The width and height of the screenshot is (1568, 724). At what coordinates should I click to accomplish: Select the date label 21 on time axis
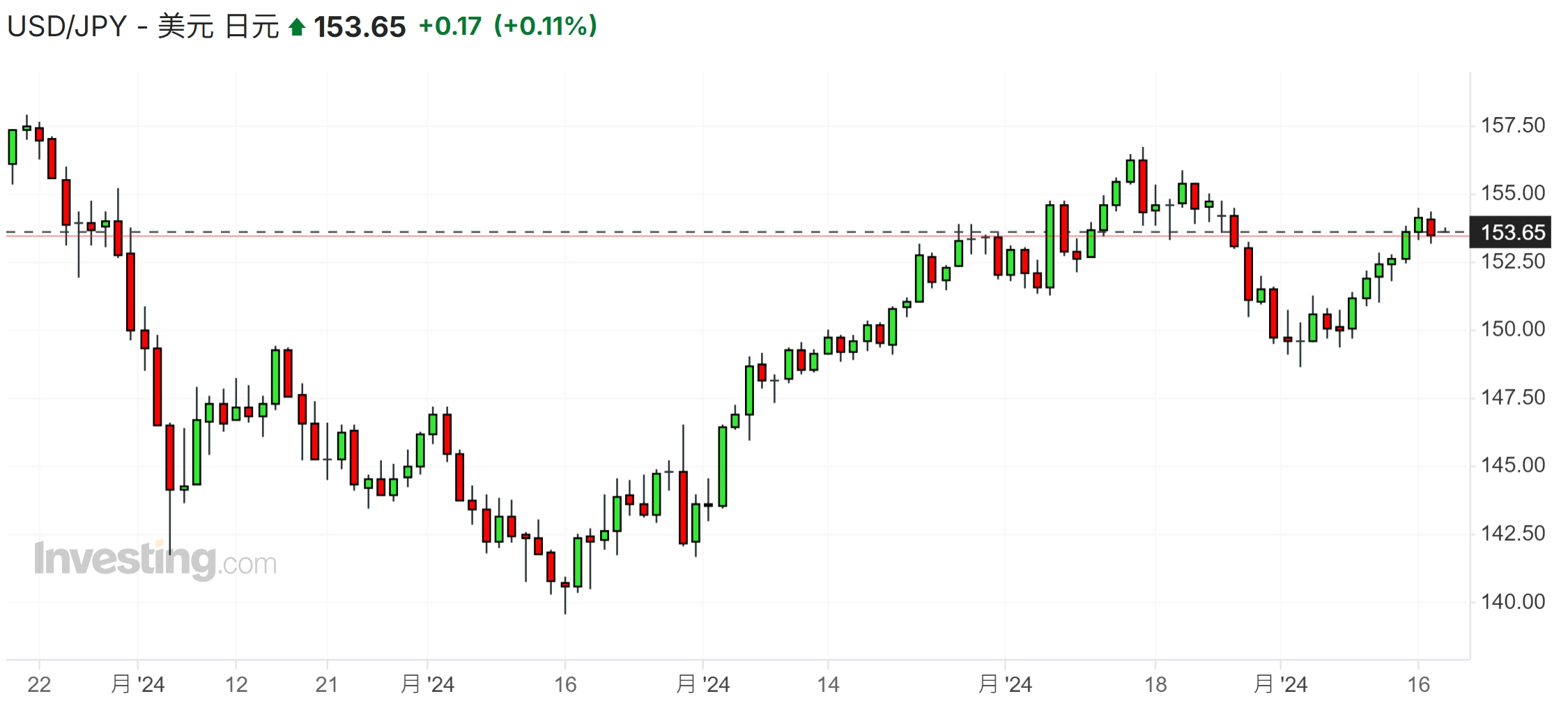coord(327,685)
